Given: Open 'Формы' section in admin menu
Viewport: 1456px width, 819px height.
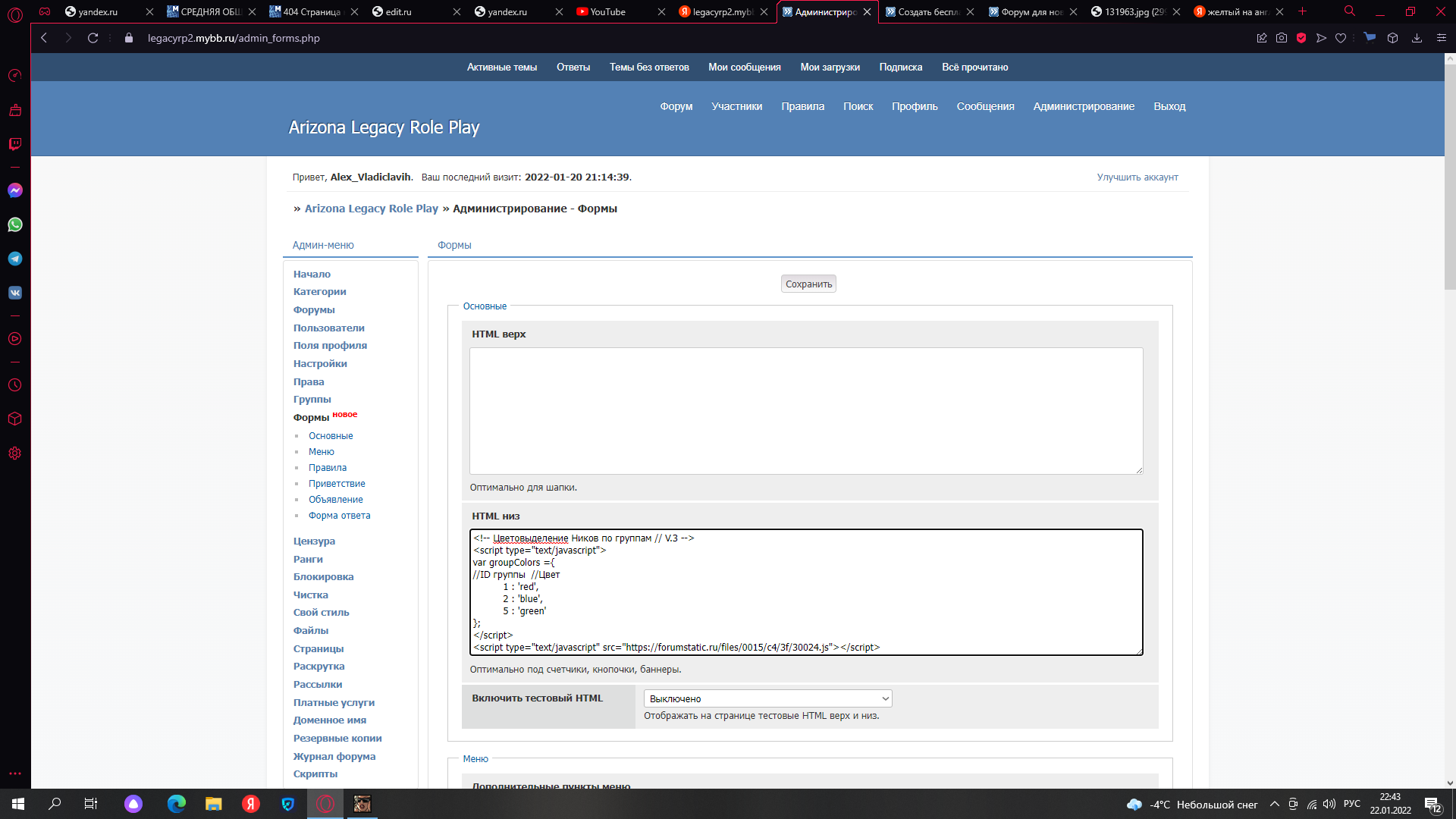Looking at the screenshot, I should coord(311,417).
